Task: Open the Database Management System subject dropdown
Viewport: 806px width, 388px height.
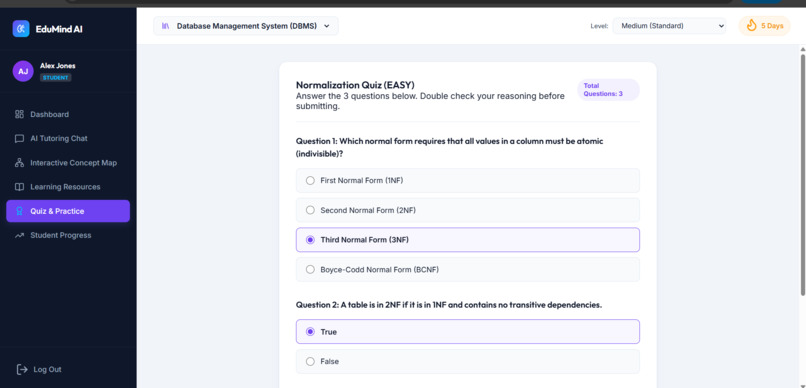Action: pos(246,26)
